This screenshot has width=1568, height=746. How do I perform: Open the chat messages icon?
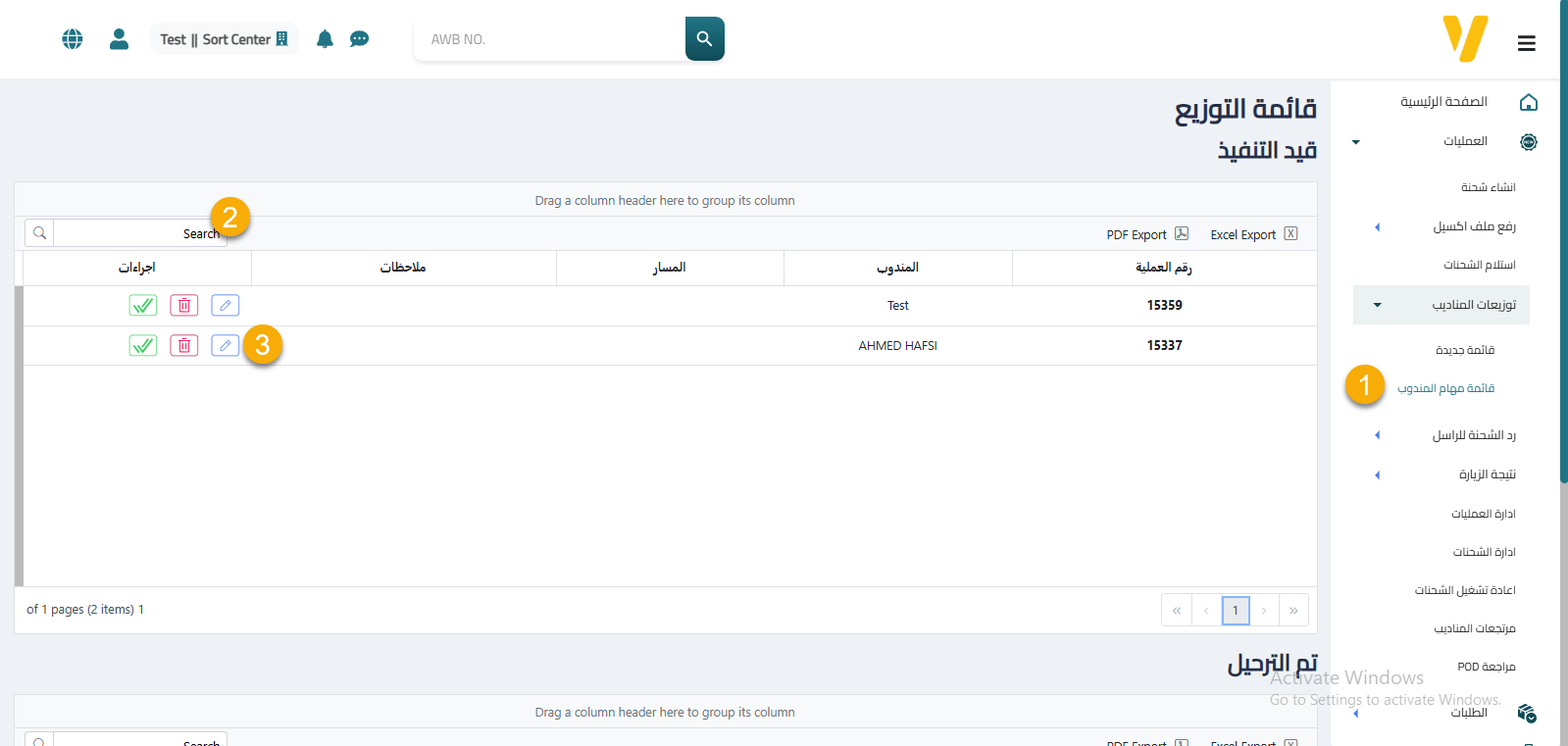(360, 39)
